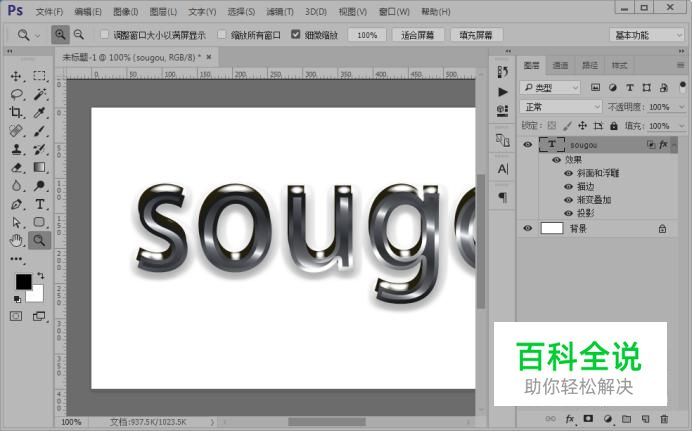
Task: Select the Healing Brush tool
Action: (16, 131)
